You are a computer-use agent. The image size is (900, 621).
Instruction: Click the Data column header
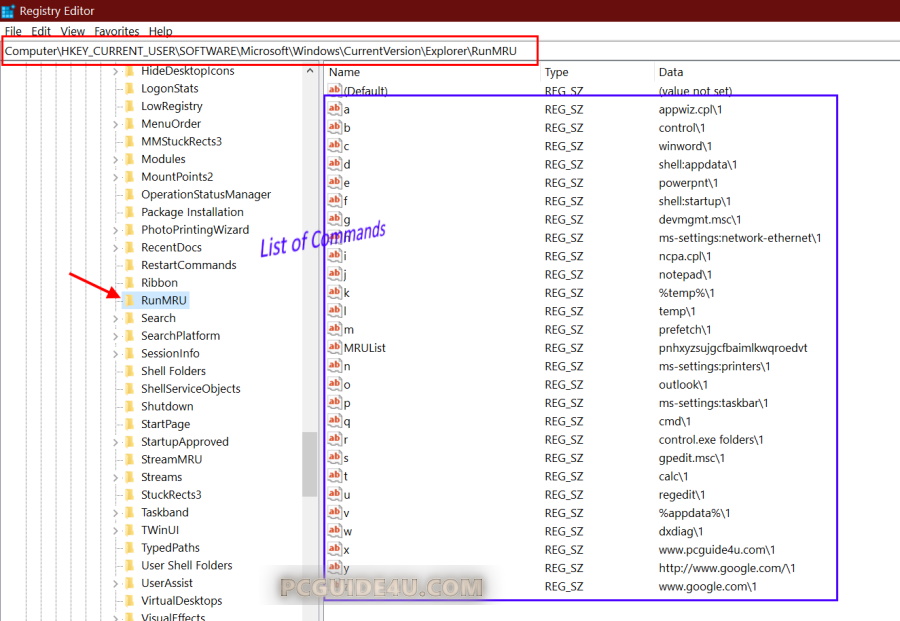coord(671,72)
